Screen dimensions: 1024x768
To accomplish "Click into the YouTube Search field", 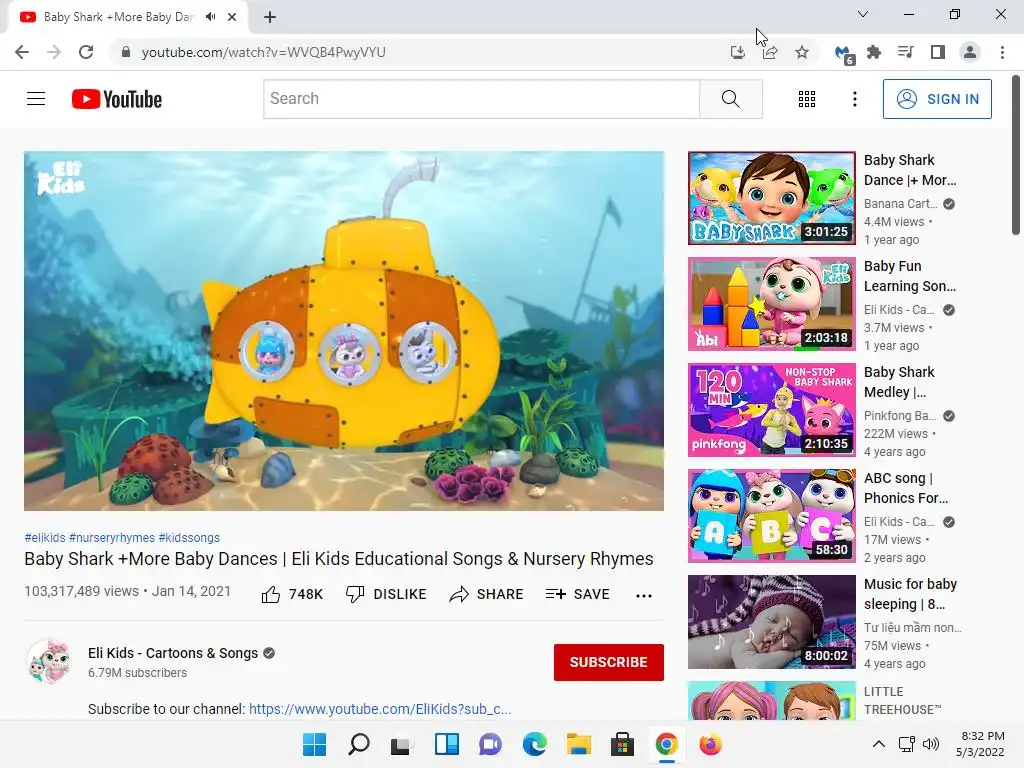I will (x=482, y=99).
